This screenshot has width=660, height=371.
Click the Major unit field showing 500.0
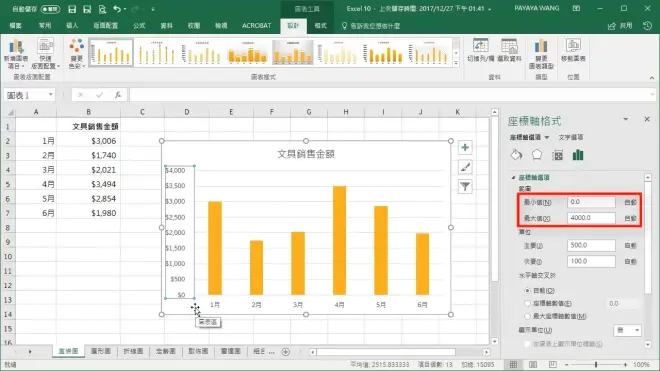click(x=591, y=245)
